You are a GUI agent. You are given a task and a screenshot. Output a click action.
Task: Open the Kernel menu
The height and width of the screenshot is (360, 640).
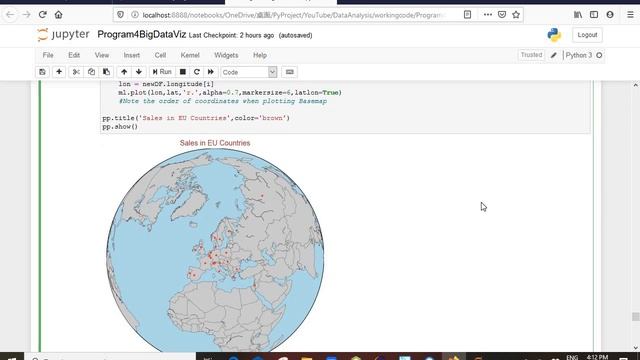click(190, 55)
